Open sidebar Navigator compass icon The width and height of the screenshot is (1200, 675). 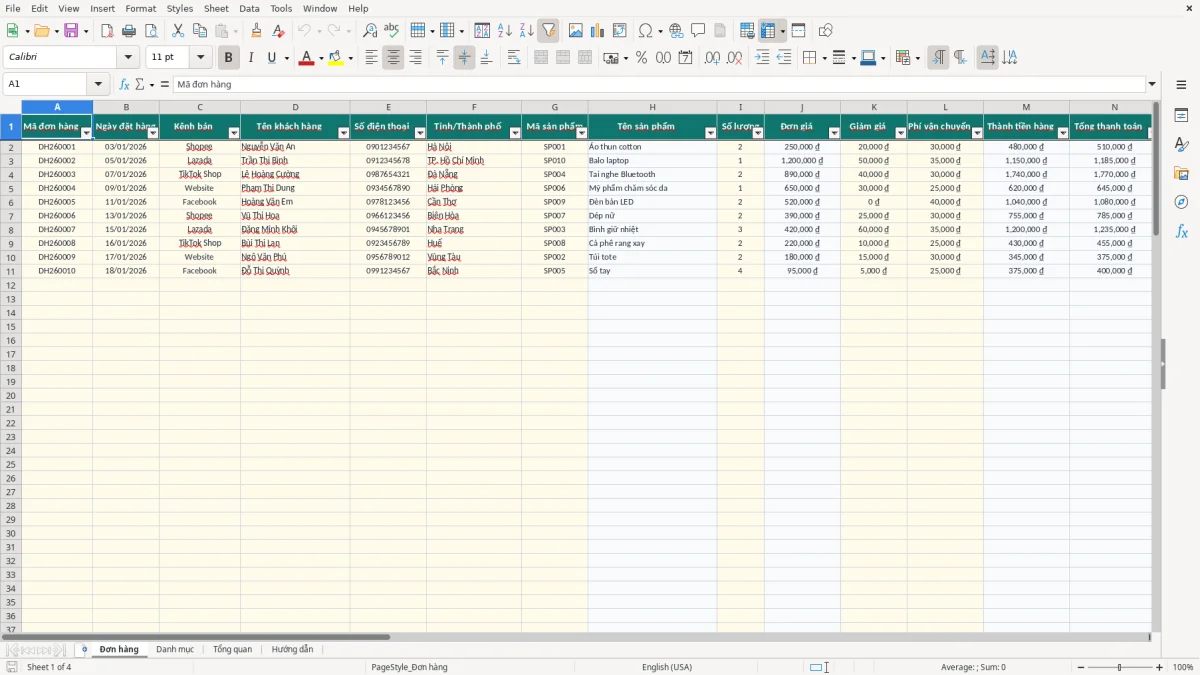point(1181,202)
